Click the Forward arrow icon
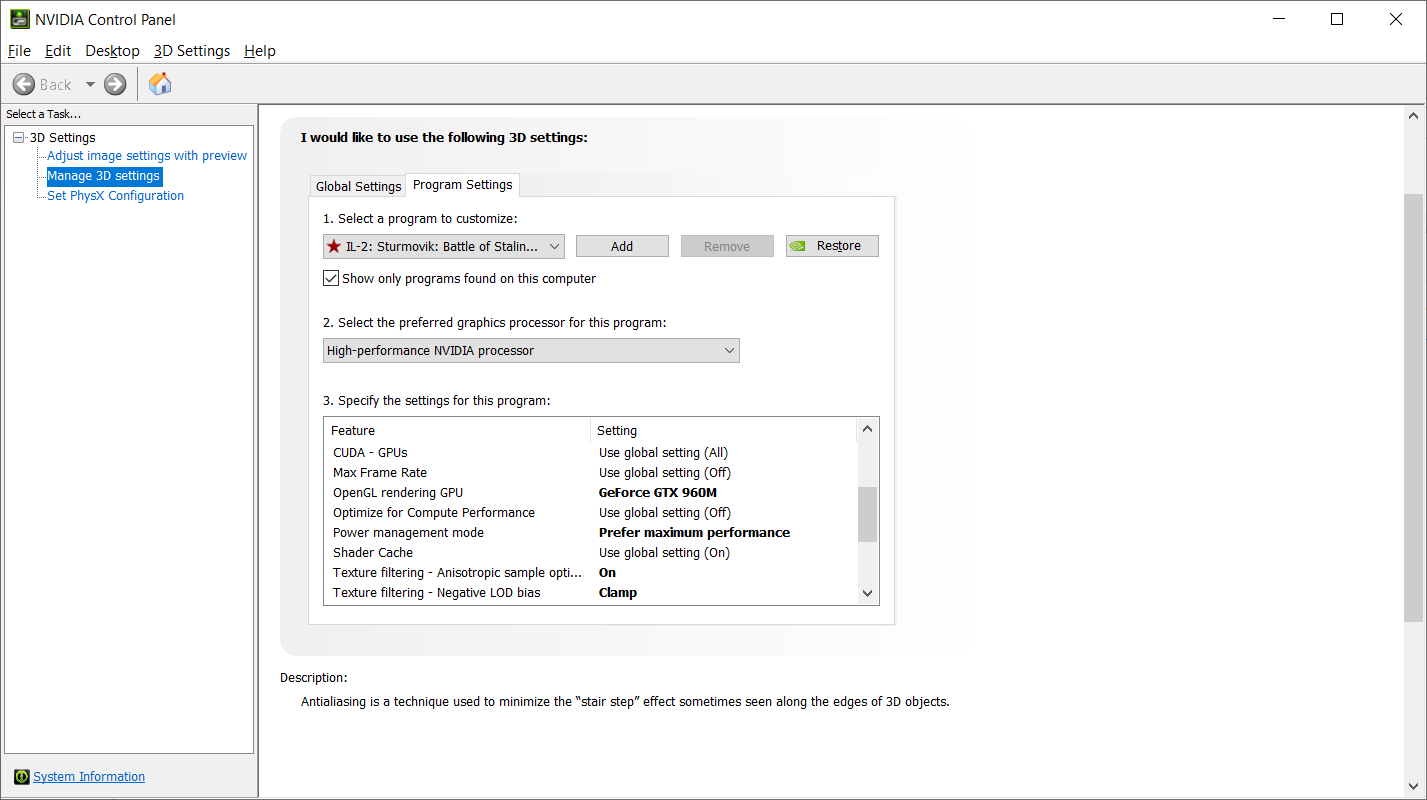Viewport: 1427px width, 800px height. pyautogui.click(x=115, y=84)
